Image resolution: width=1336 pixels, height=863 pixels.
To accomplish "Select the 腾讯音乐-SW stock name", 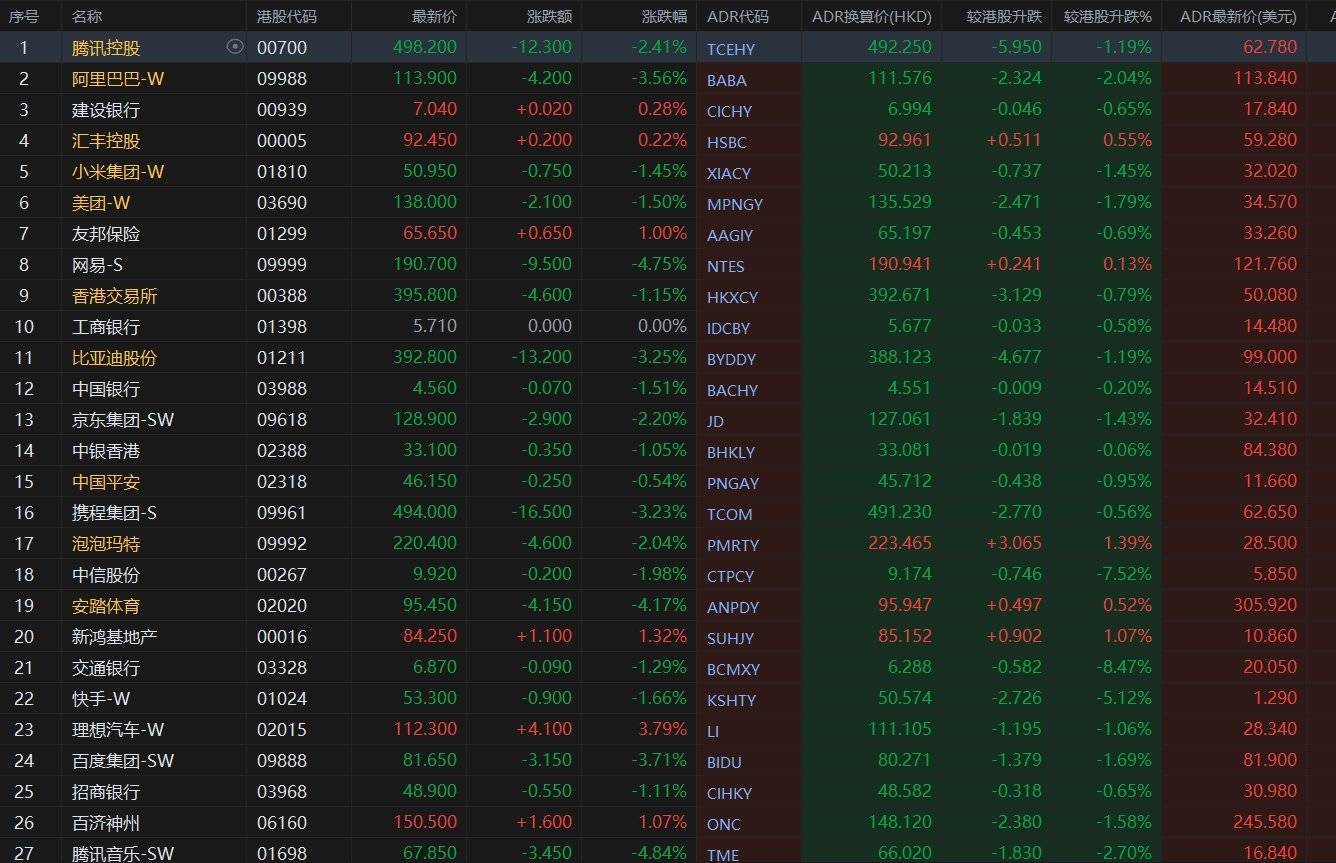I will point(123,853).
